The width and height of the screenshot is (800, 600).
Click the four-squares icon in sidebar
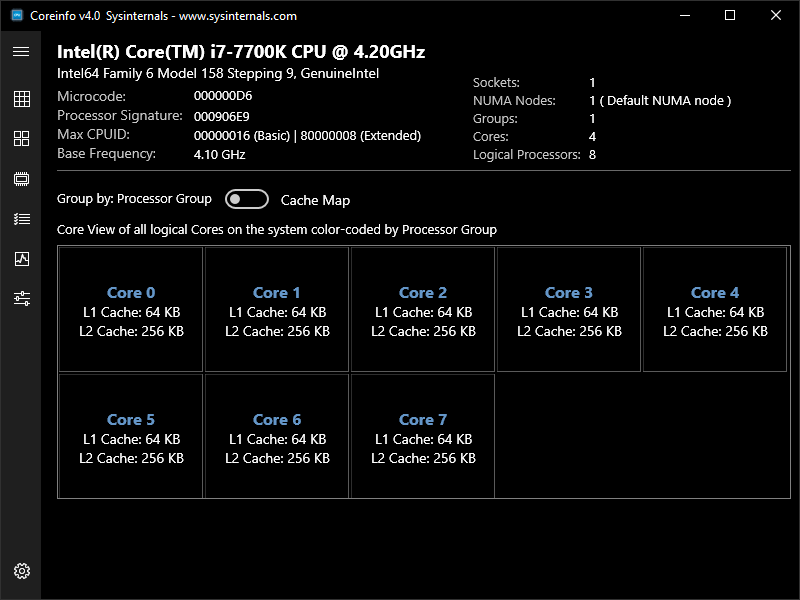click(x=21, y=139)
